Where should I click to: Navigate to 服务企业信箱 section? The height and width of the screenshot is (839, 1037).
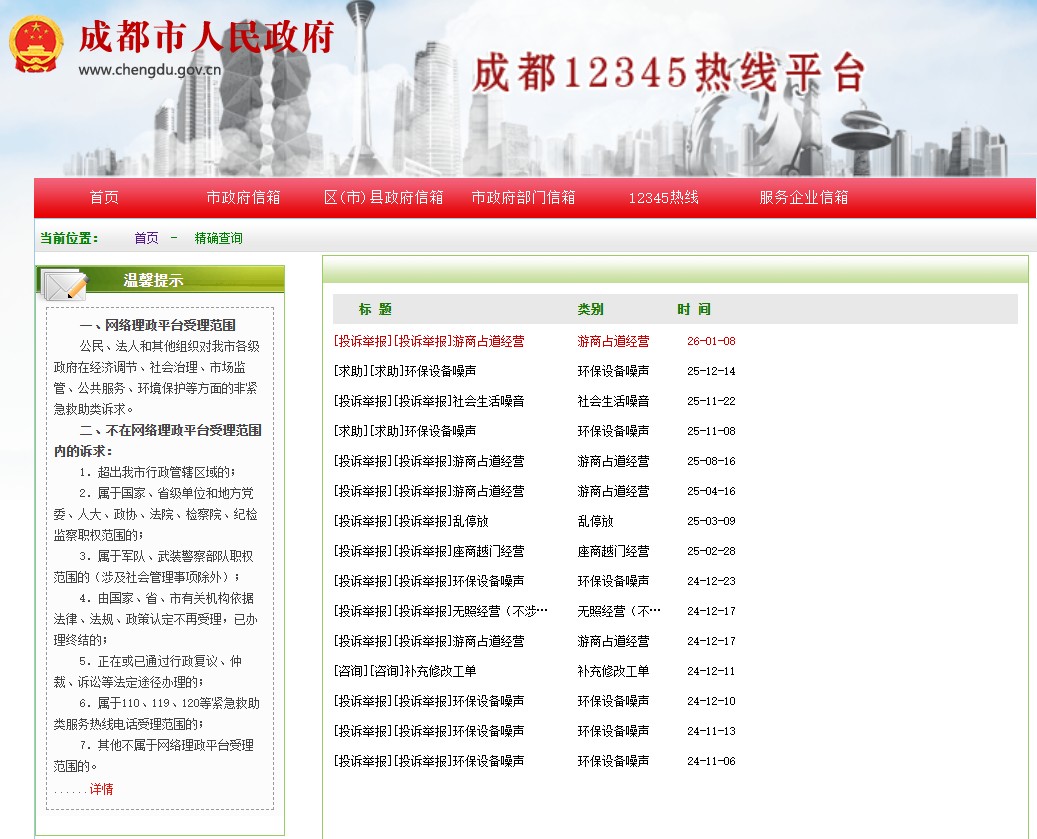[803, 198]
